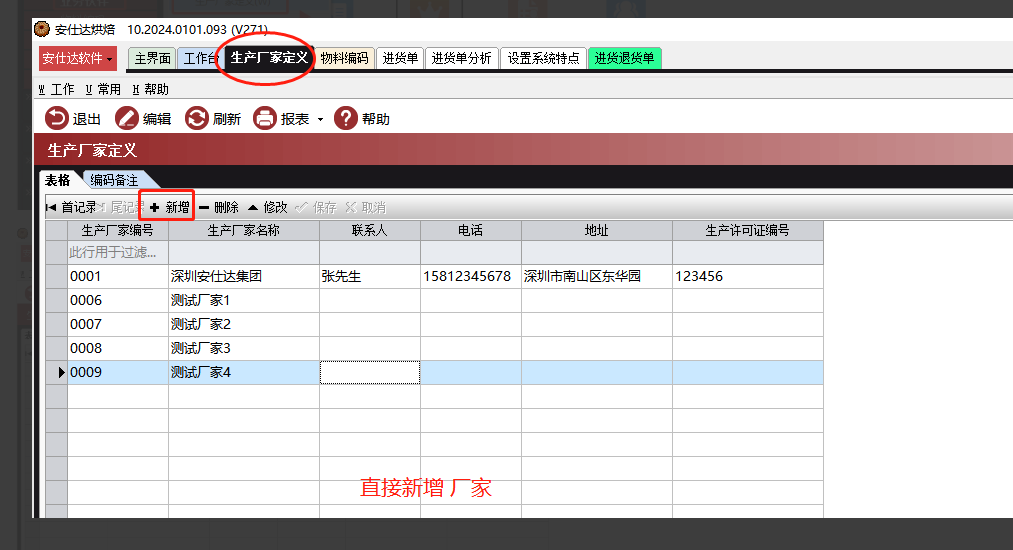Select the 0008 row code cell

[118, 348]
